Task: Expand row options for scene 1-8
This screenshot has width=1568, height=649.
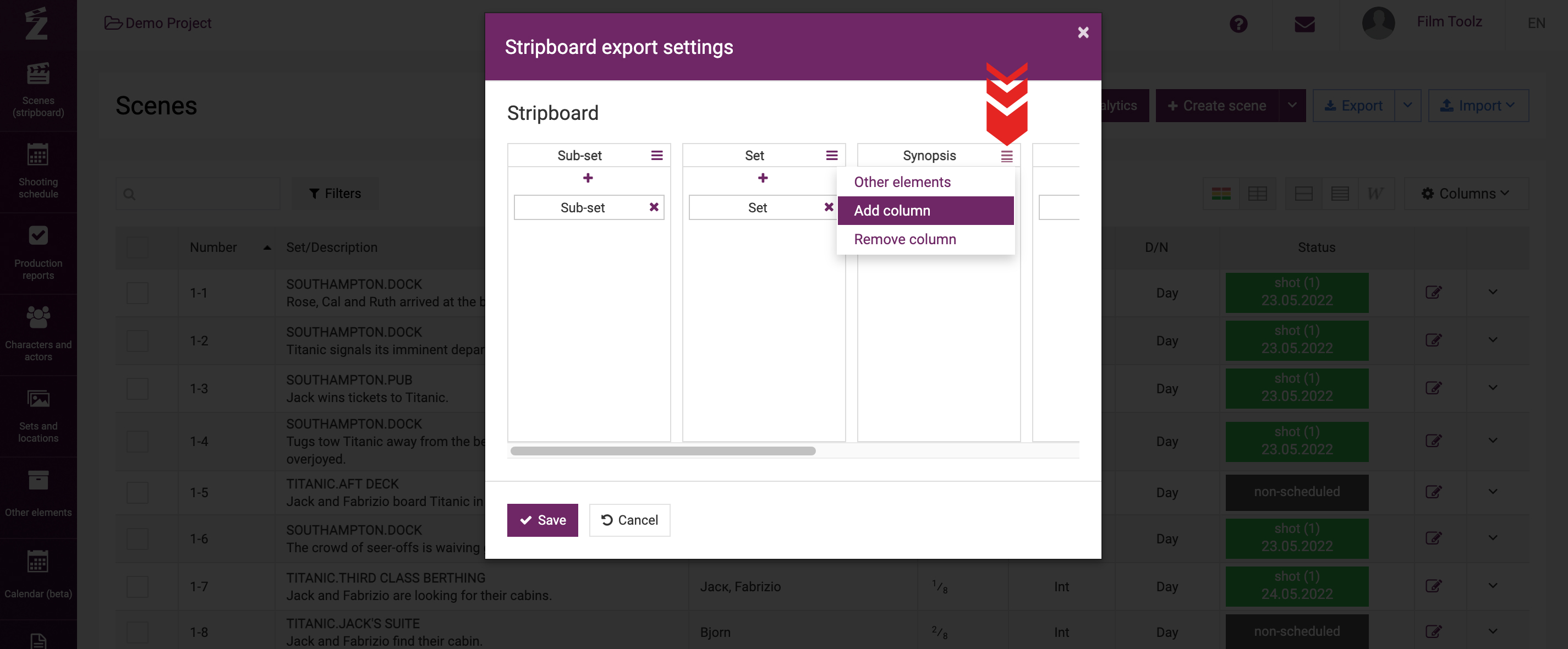Action: (x=1493, y=631)
